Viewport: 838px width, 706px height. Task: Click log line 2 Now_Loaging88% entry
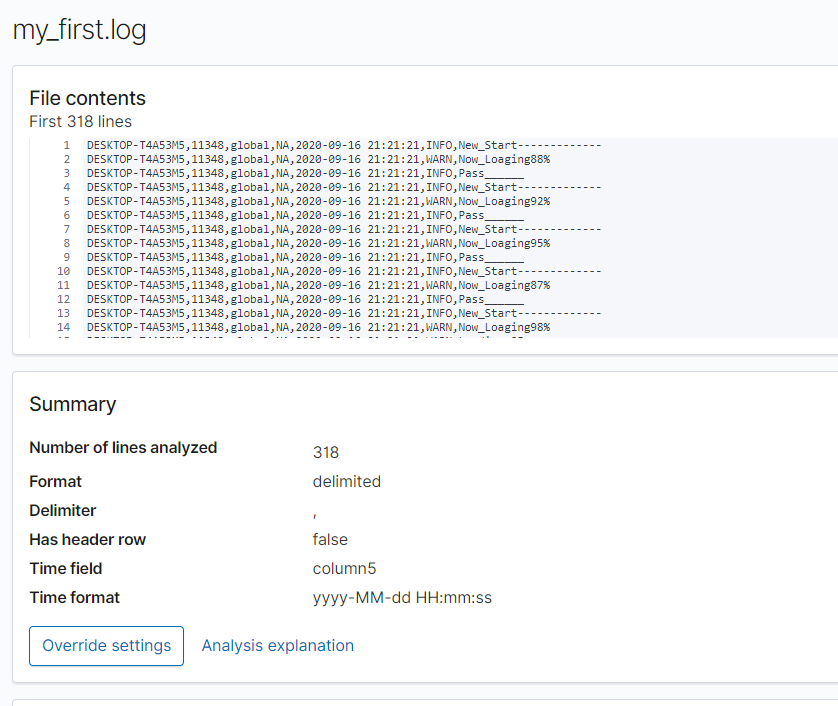click(319, 159)
